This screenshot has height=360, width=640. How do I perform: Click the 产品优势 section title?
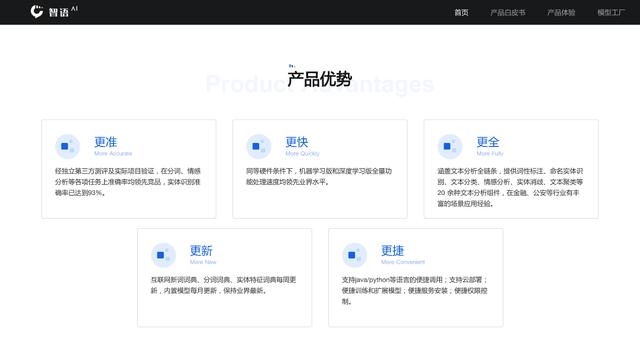coord(320,79)
